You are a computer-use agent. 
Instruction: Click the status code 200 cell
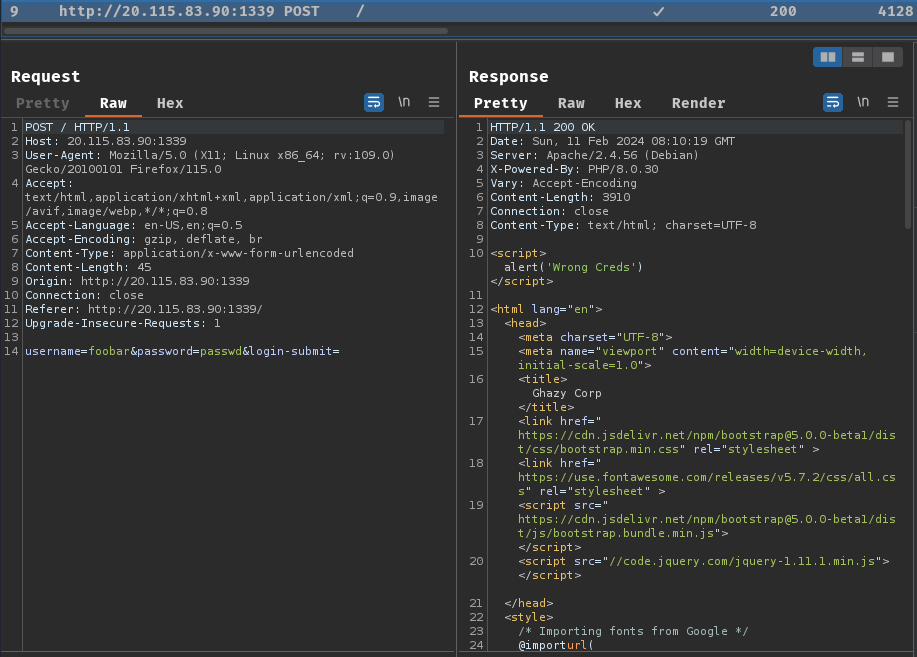783,11
